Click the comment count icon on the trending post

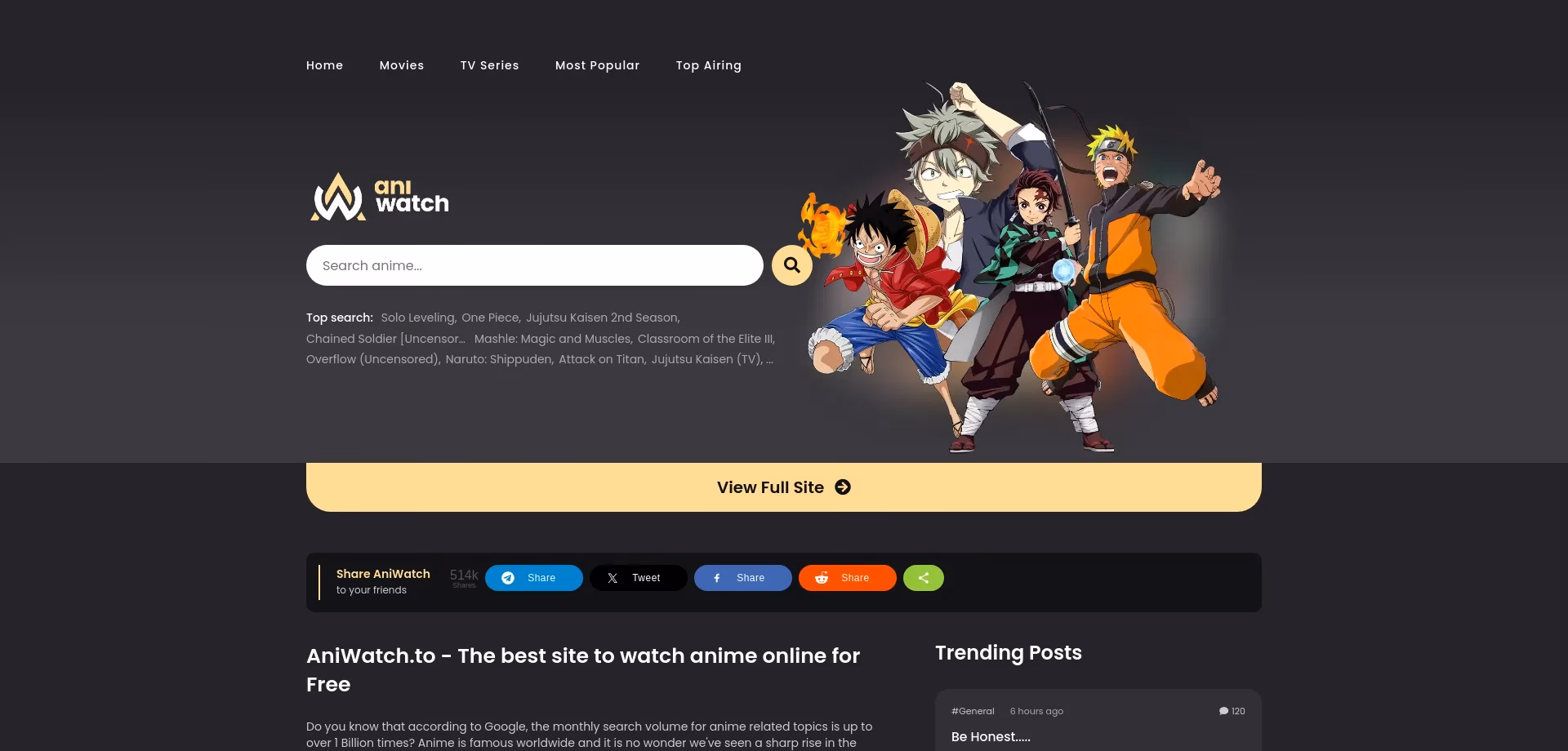tap(1223, 711)
